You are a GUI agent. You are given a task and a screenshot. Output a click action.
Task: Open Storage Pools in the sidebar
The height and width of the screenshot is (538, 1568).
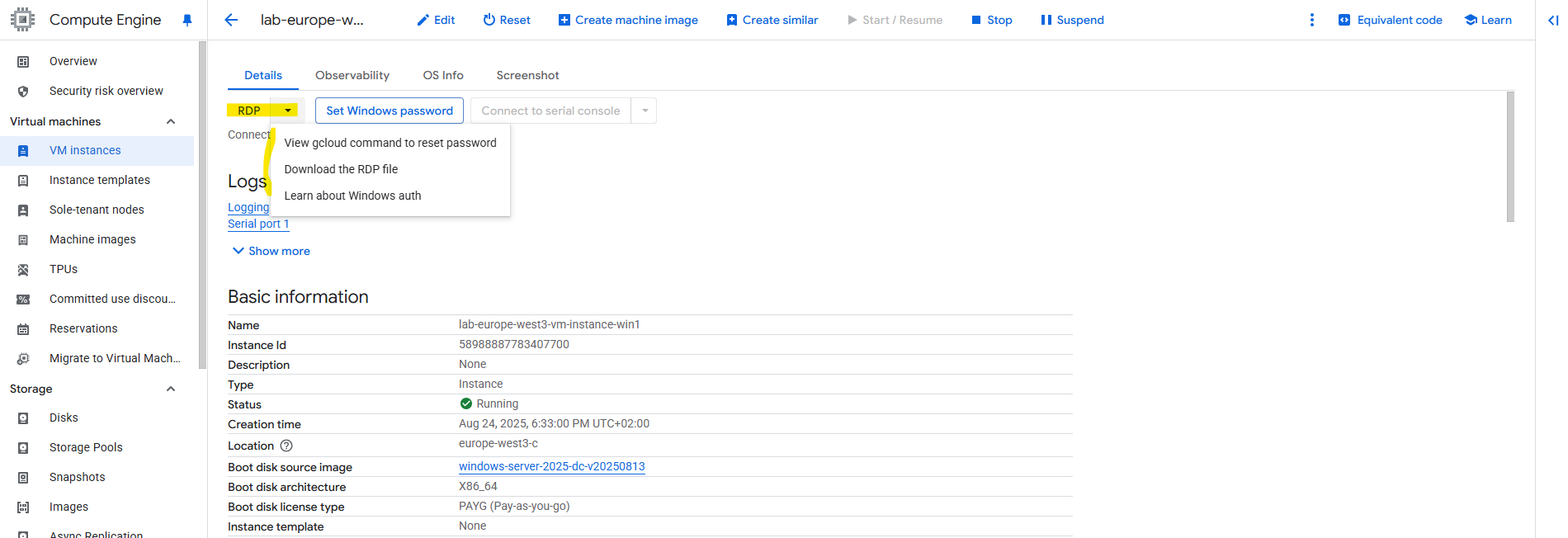tap(97, 447)
